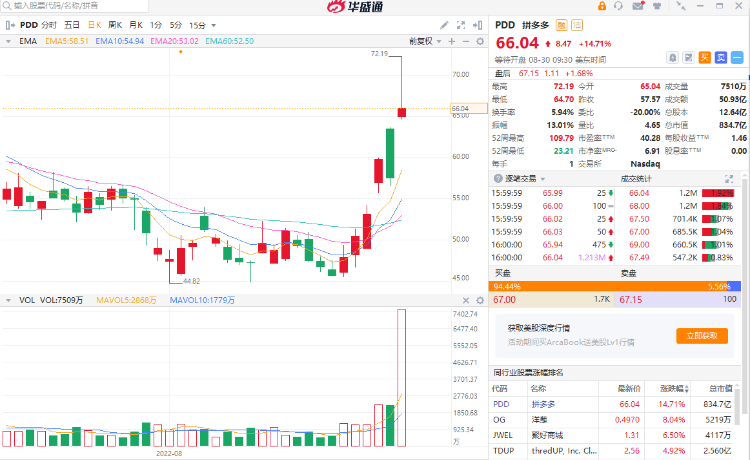The height and width of the screenshot is (460, 750).
Task: Click the latest red volume bar
Action: tap(401, 378)
